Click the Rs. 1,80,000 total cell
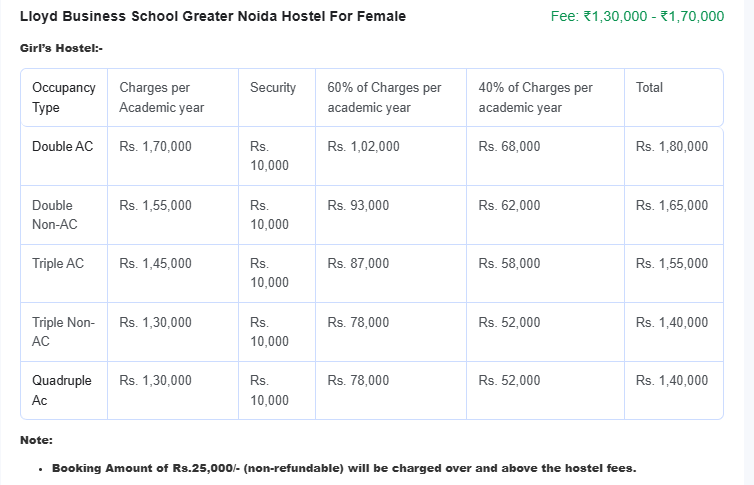754x485 pixels. tap(672, 146)
